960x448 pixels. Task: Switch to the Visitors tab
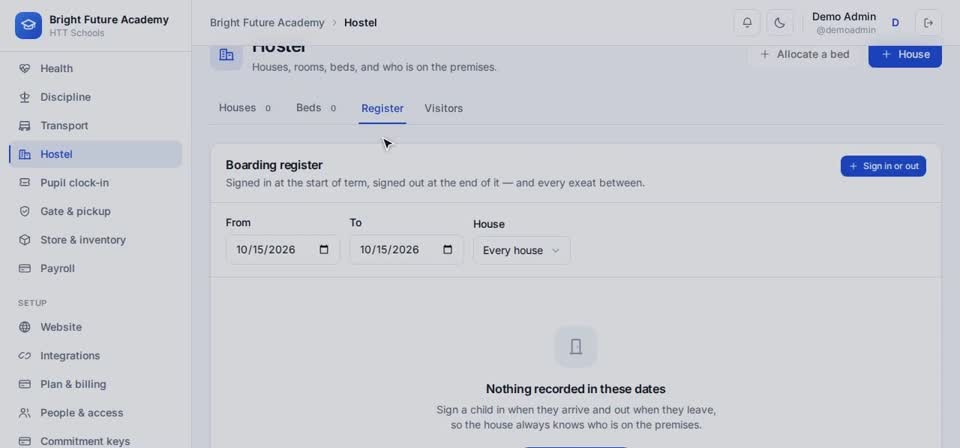pos(443,108)
